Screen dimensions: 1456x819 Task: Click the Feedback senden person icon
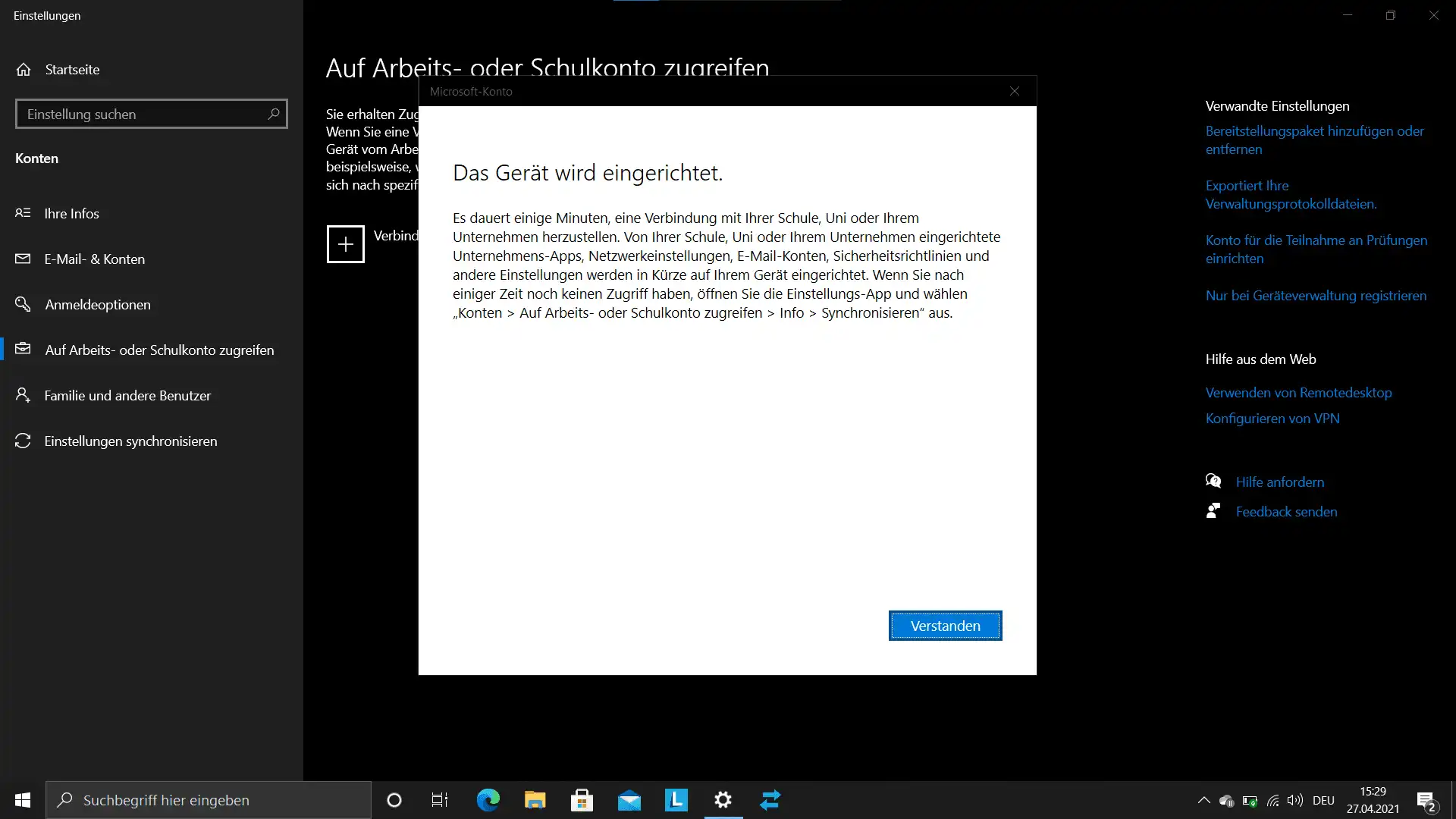pyautogui.click(x=1213, y=511)
